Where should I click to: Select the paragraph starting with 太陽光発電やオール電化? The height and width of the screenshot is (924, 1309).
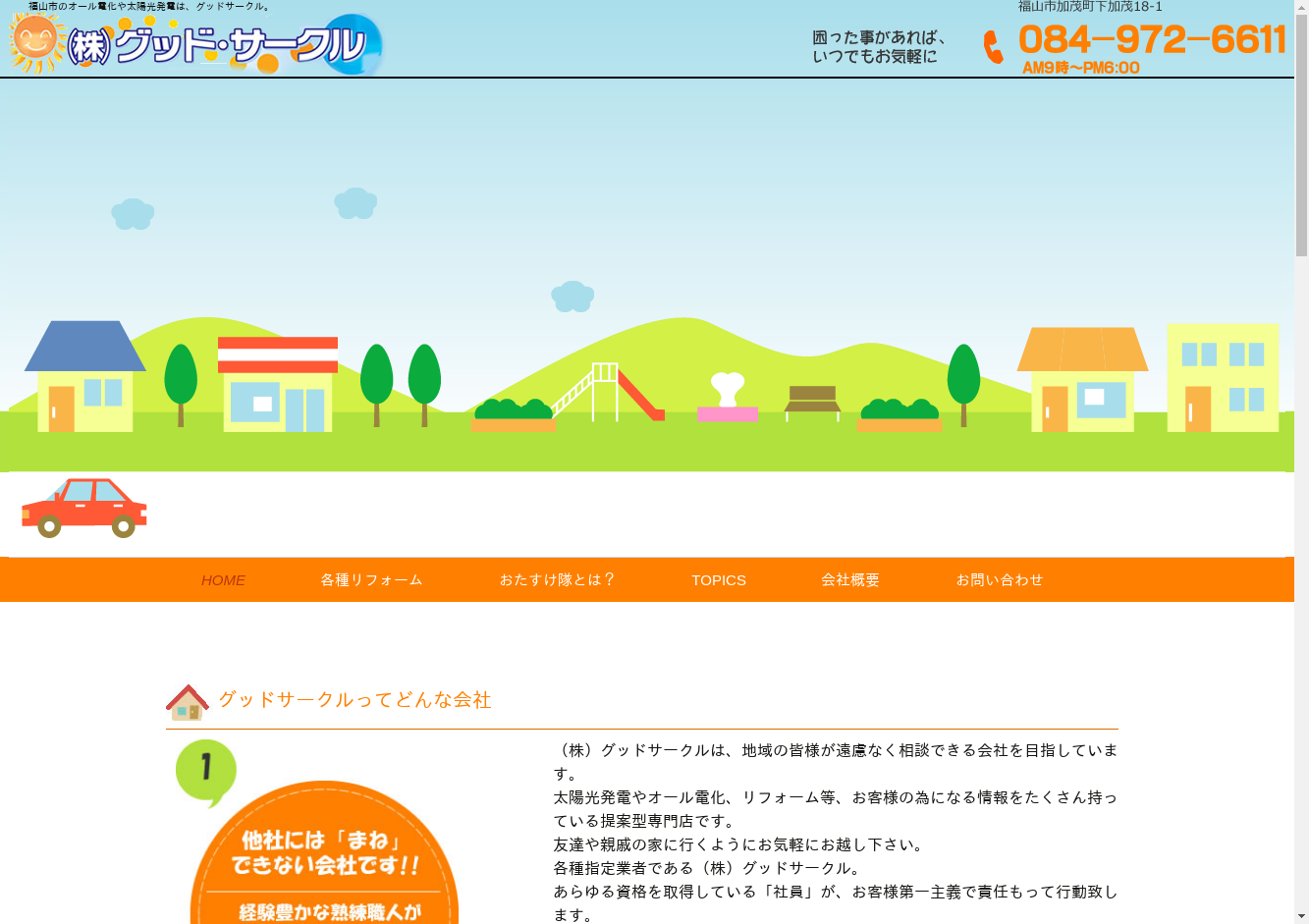836,809
